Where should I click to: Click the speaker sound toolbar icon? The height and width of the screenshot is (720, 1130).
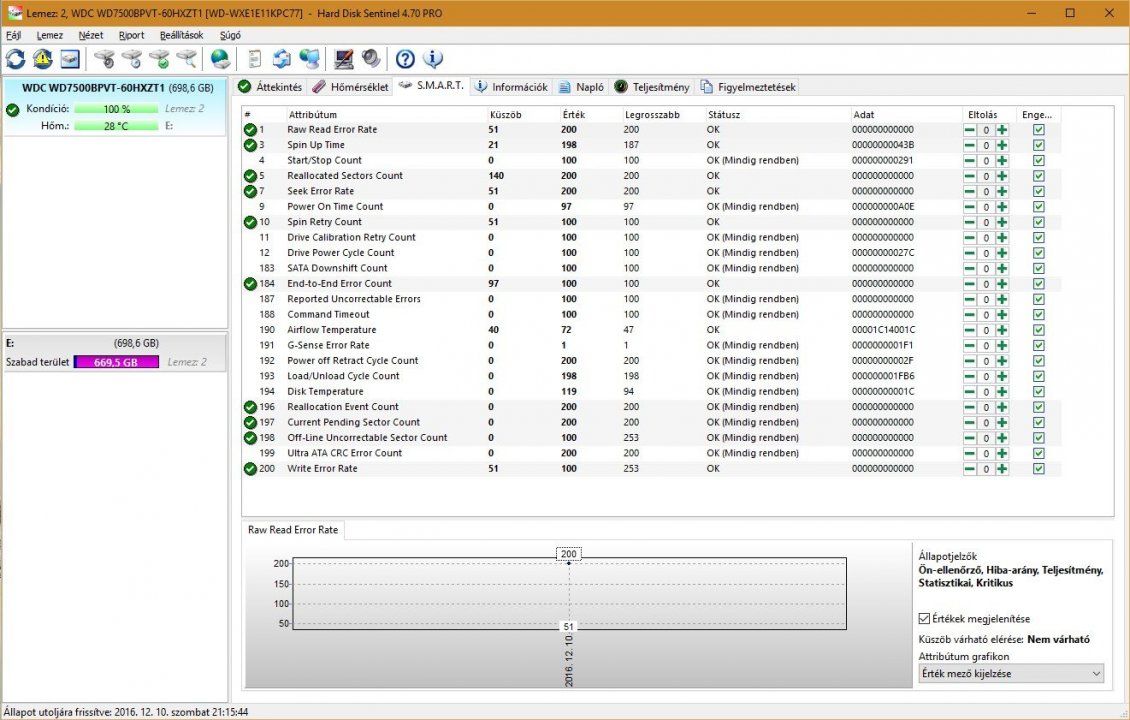click(x=370, y=59)
